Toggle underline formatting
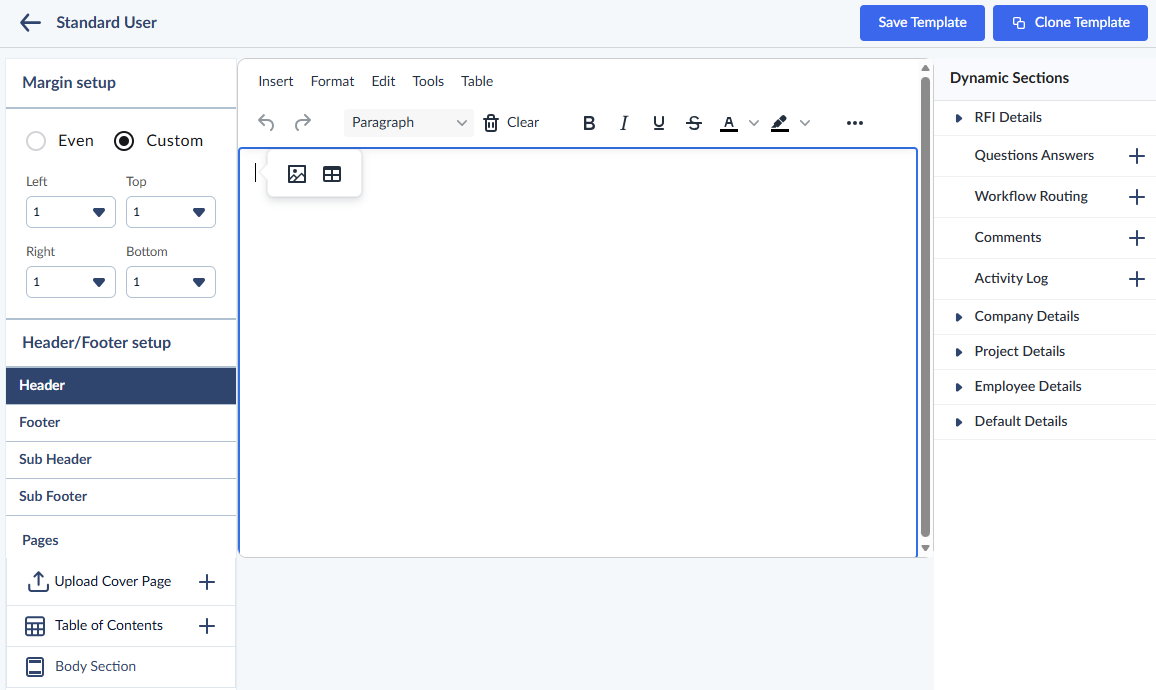The width and height of the screenshot is (1156, 690). click(x=659, y=123)
